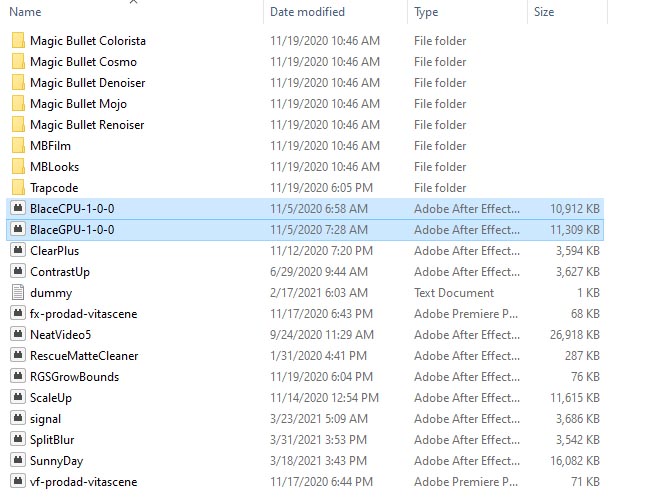650x502 pixels.
Task: Click the 10,912 KB size value
Action: tap(575, 209)
